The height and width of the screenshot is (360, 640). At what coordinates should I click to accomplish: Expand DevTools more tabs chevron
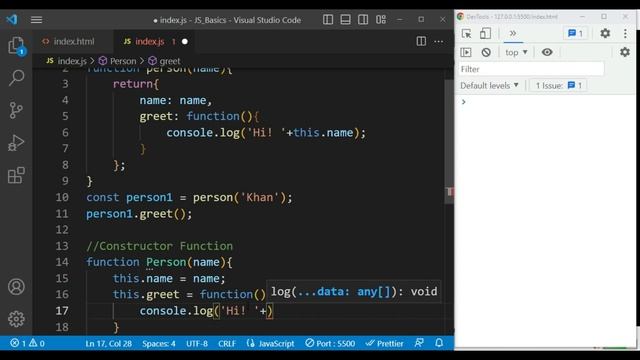[x=513, y=33]
